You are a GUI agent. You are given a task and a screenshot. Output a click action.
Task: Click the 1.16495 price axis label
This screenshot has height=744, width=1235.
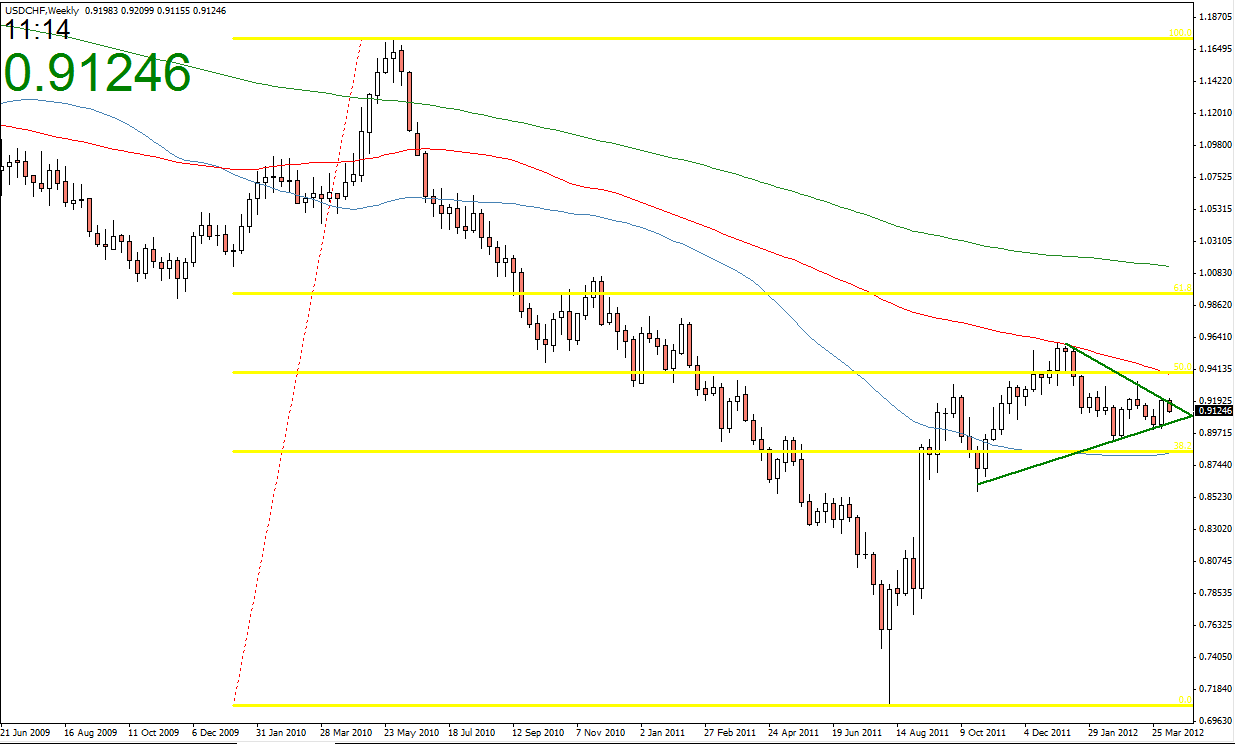(x=1215, y=49)
